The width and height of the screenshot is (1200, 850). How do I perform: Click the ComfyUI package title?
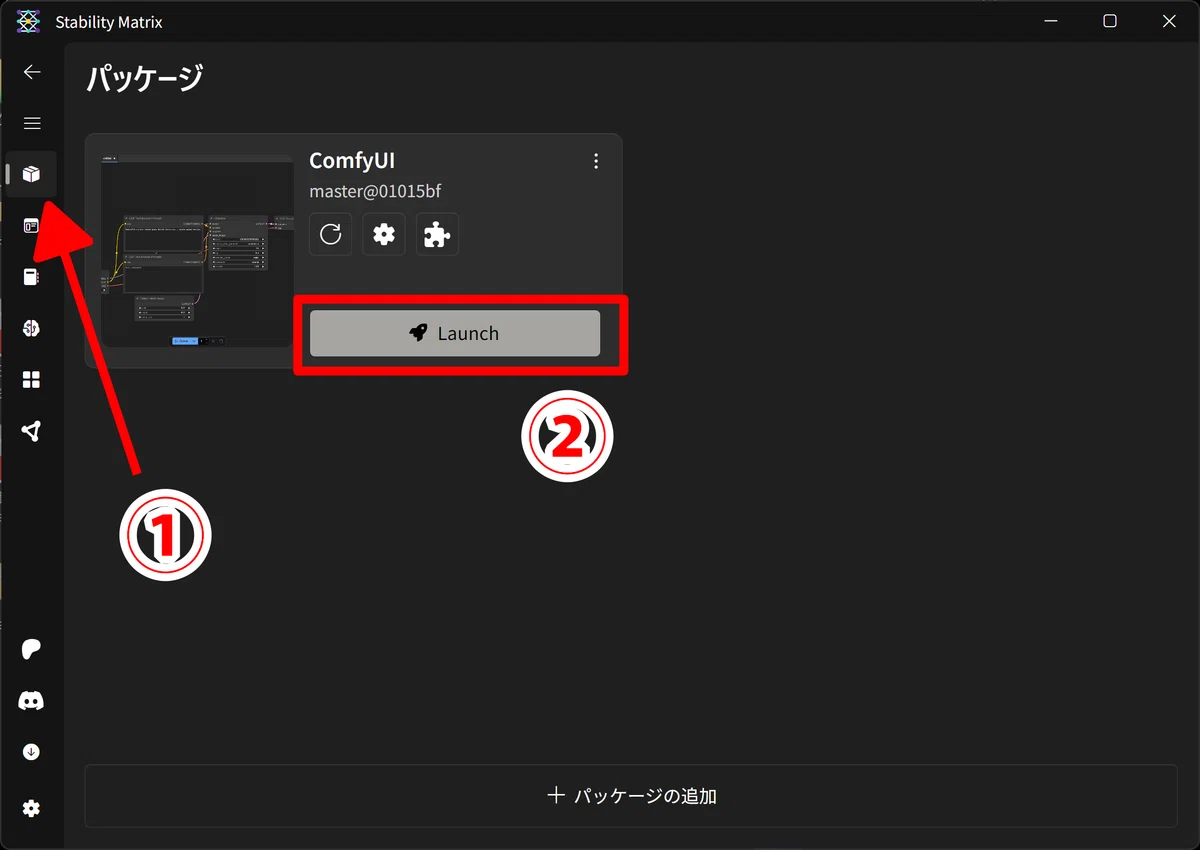(x=352, y=161)
